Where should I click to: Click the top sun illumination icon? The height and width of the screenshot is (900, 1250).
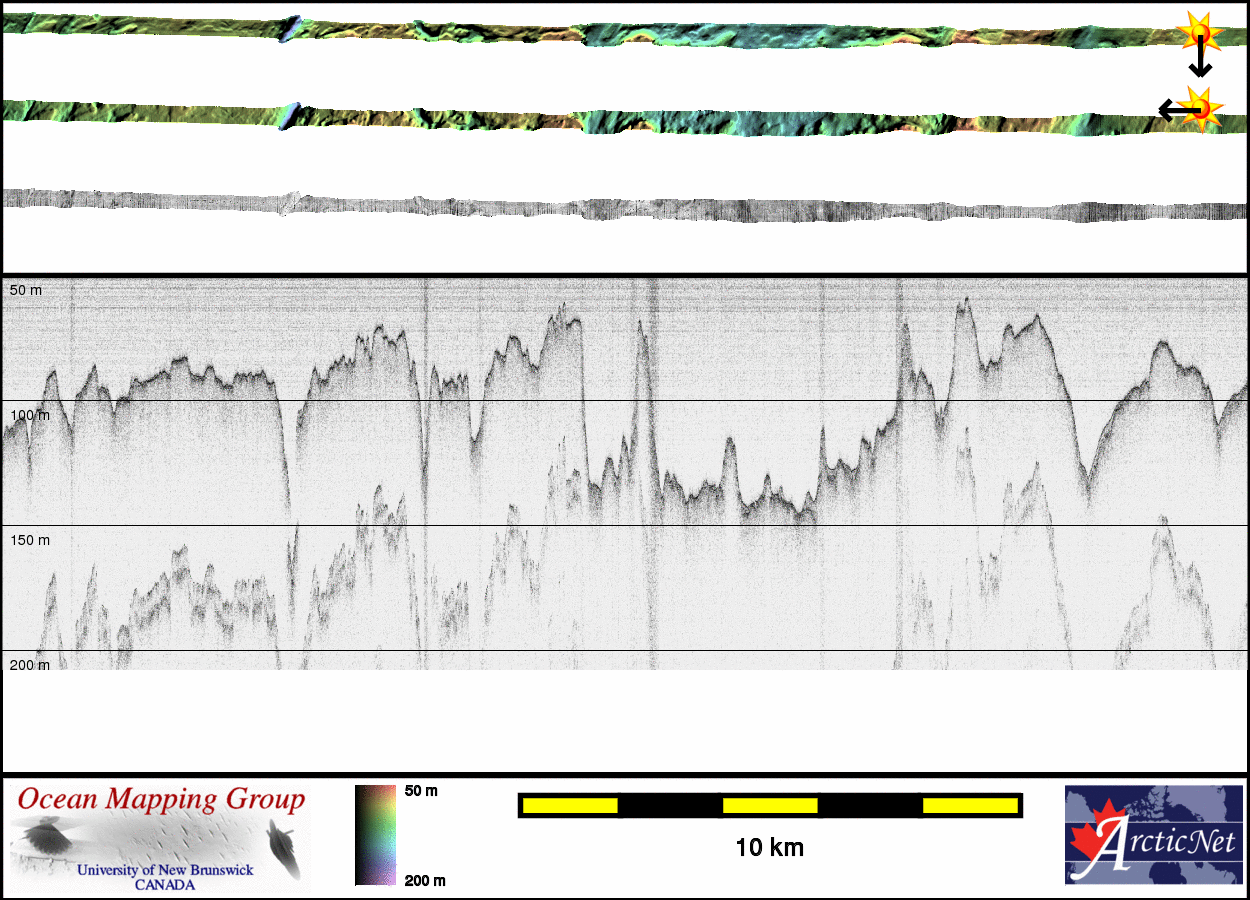pos(1200,32)
